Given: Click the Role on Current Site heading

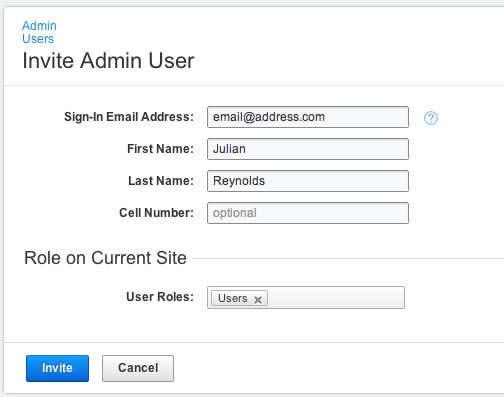Looking at the screenshot, I should pyautogui.click(x=105, y=258).
